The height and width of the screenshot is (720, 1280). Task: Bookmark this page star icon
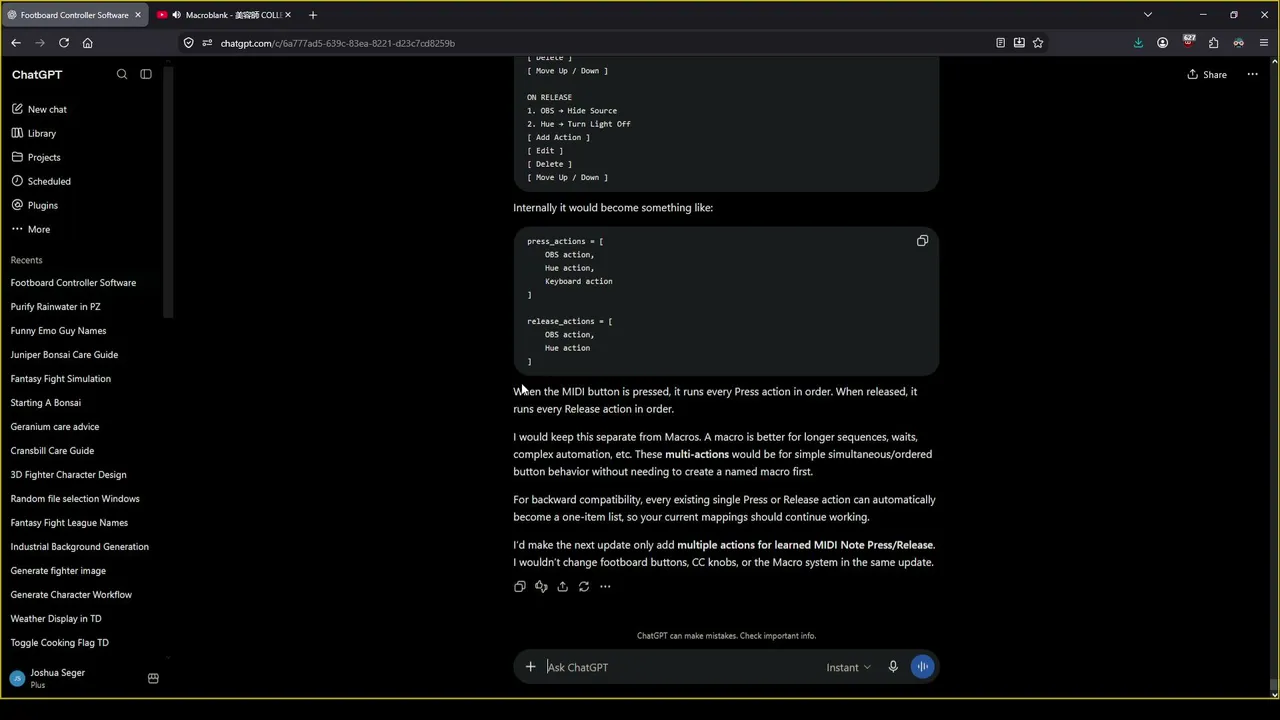pos(1038,43)
